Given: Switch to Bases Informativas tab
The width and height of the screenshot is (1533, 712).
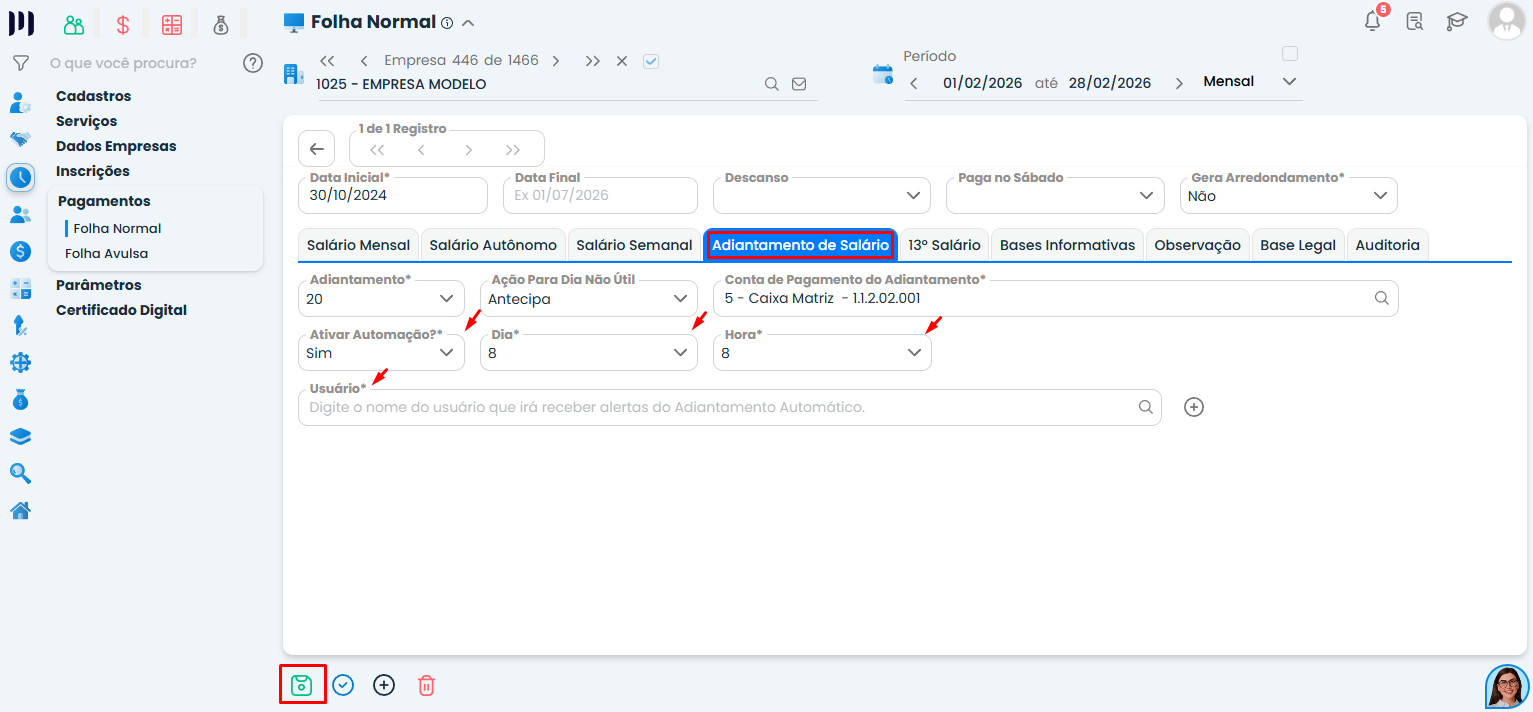Looking at the screenshot, I should coord(1067,245).
